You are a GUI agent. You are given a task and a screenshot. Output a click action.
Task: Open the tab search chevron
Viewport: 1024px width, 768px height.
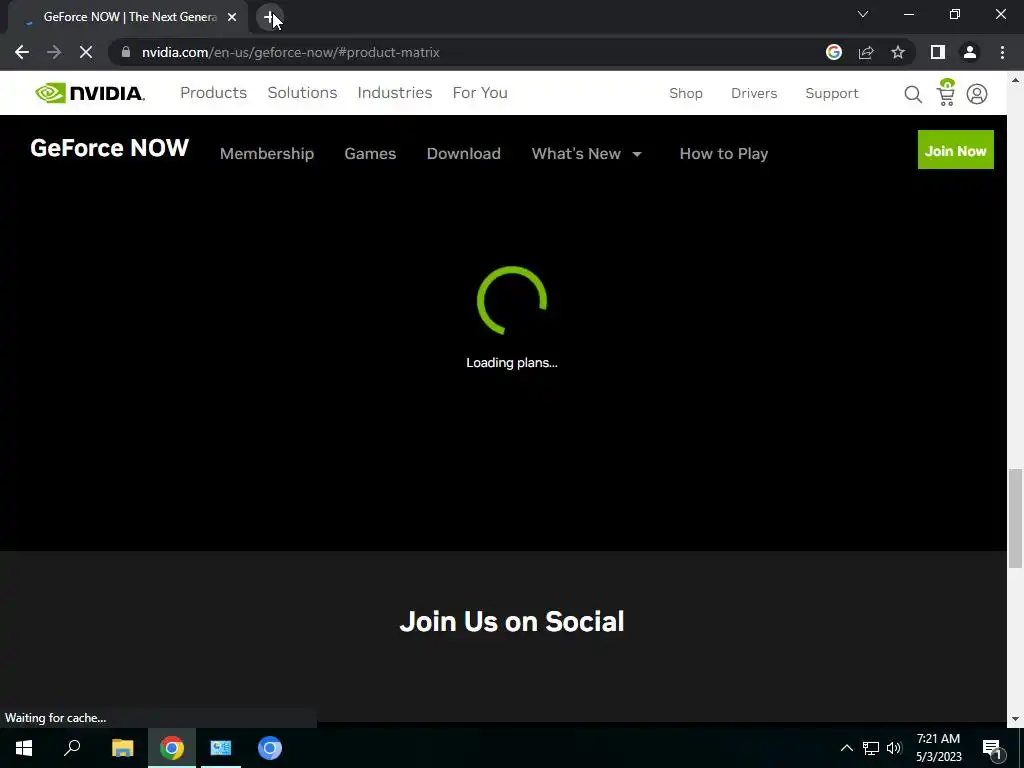coord(863,14)
